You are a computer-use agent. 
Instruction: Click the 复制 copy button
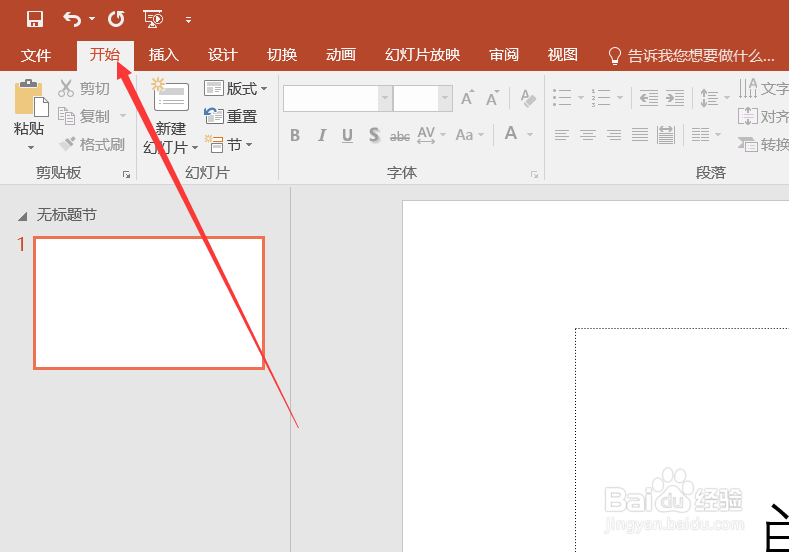(x=84, y=116)
